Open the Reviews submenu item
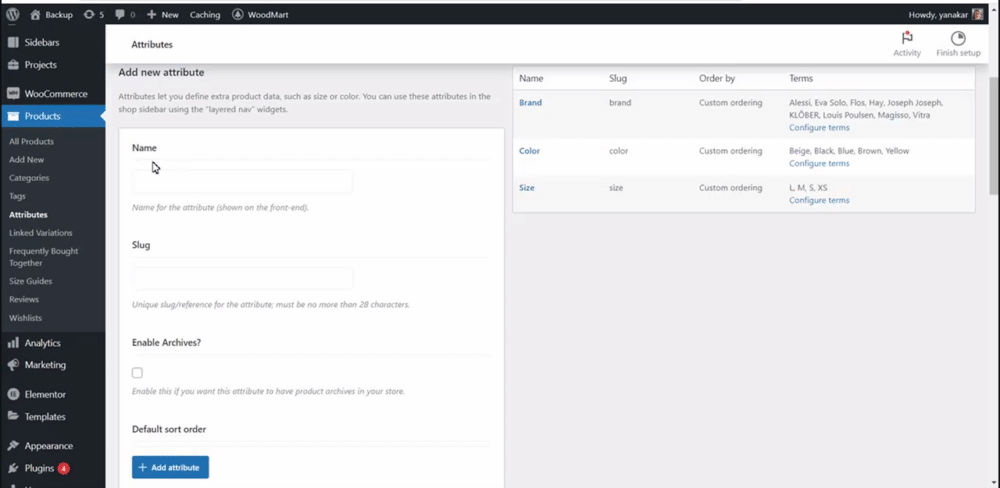Image resolution: width=1000 pixels, height=488 pixels. [24, 299]
